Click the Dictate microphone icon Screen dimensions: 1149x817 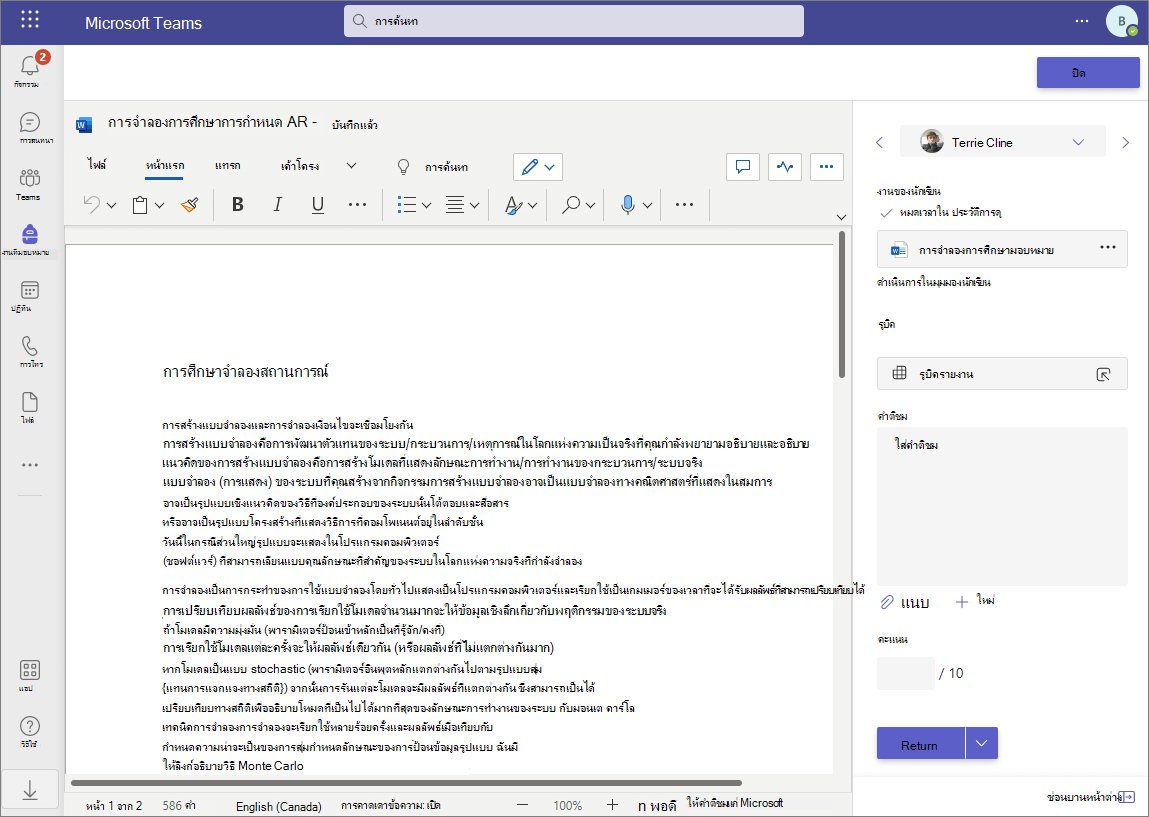coord(627,204)
